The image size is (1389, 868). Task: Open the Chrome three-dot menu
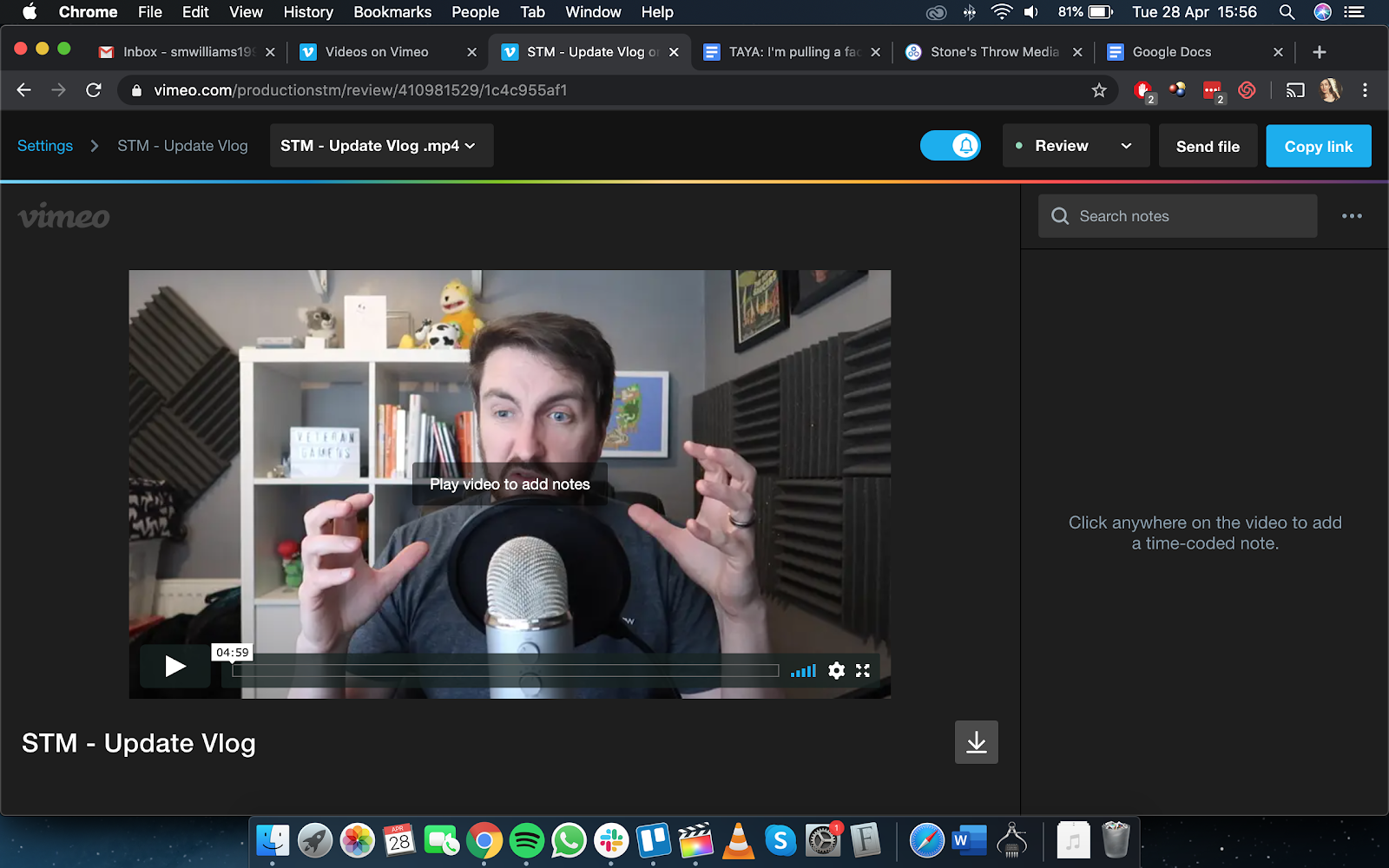(1365, 90)
